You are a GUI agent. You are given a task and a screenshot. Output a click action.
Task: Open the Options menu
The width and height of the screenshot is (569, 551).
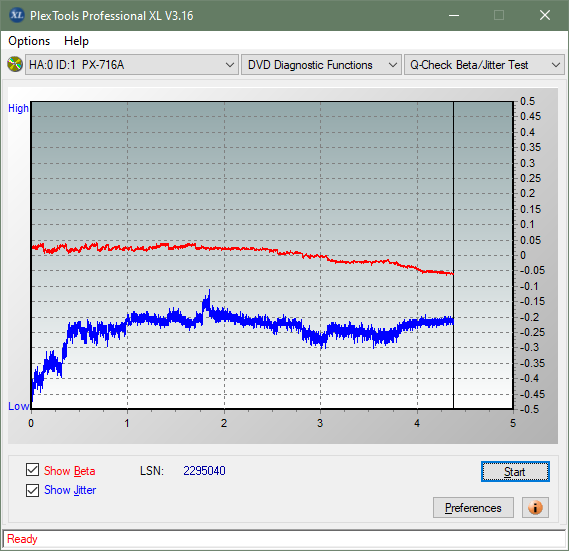click(29, 41)
